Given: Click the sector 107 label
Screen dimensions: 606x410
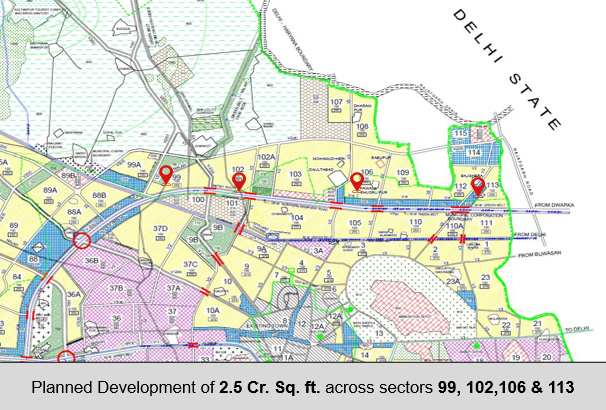Looking at the screenshot, I should (338, 103).
